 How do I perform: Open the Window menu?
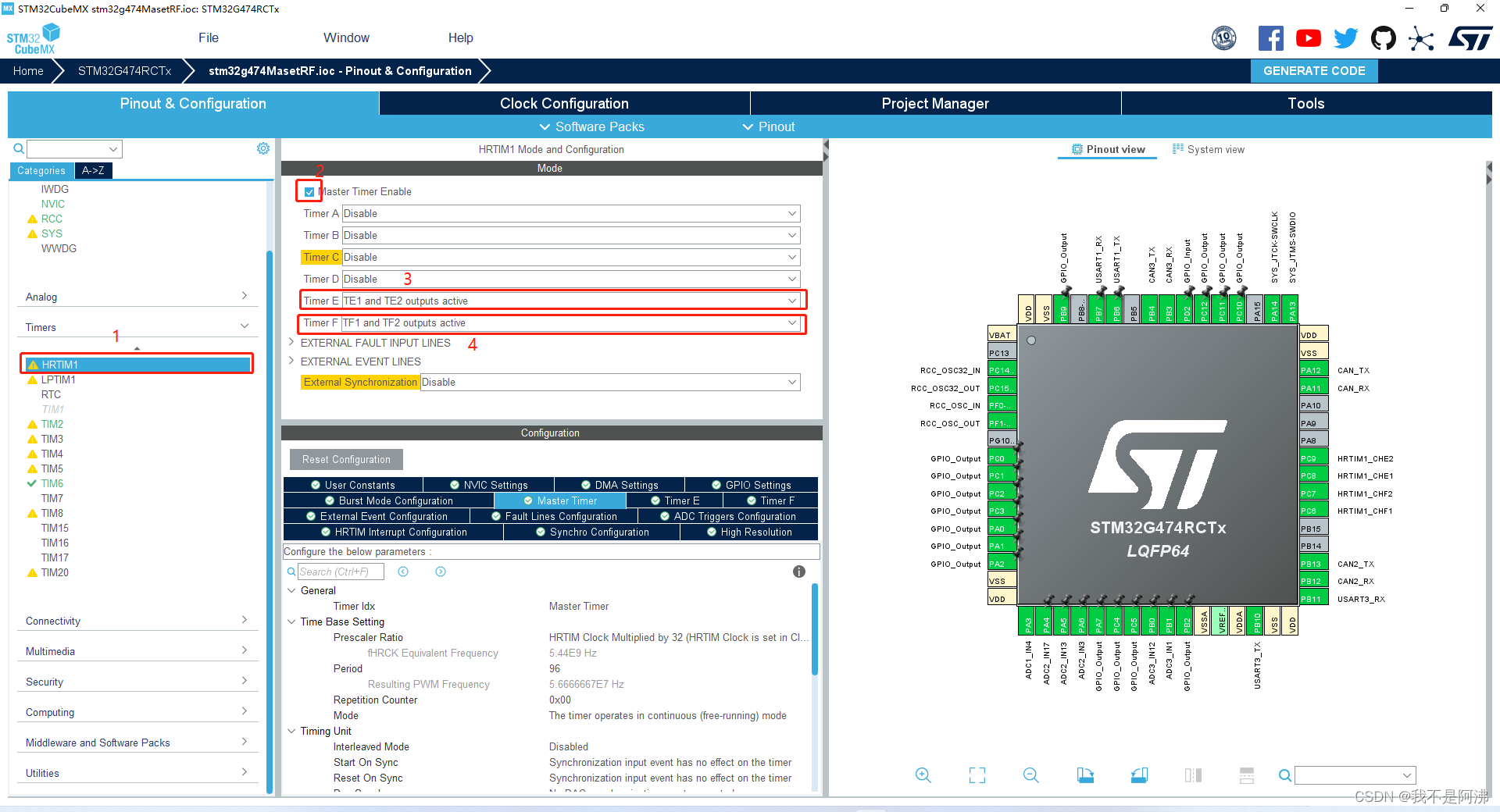click(x=346, y=38)
